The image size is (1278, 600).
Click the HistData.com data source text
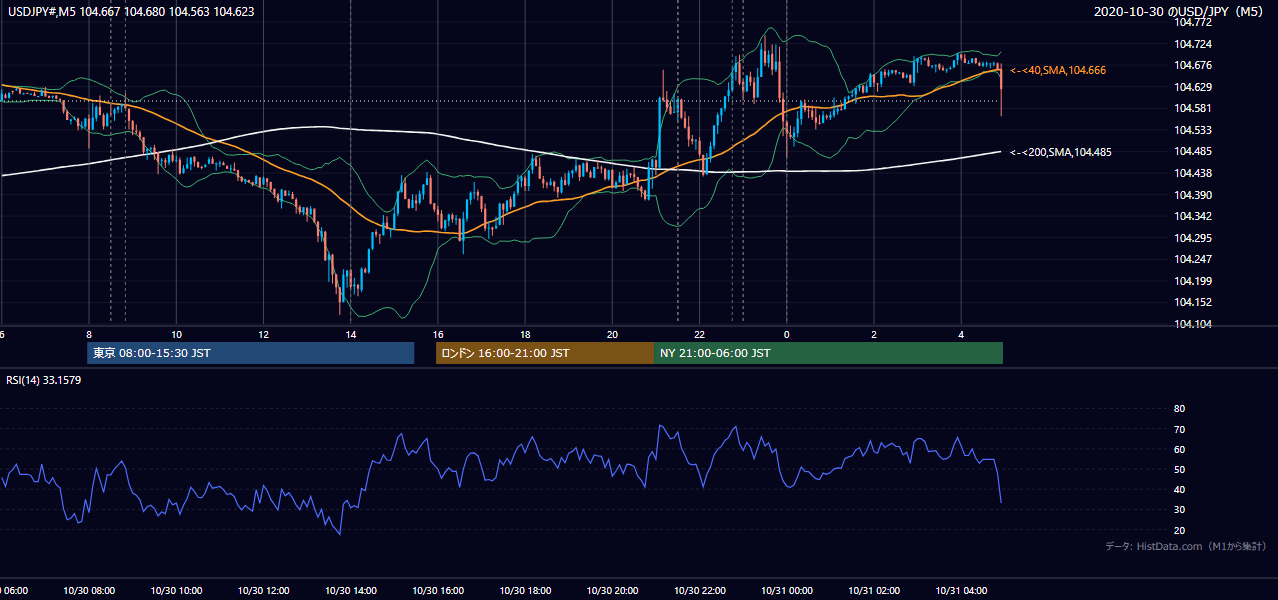click(x=1186, y=546)
